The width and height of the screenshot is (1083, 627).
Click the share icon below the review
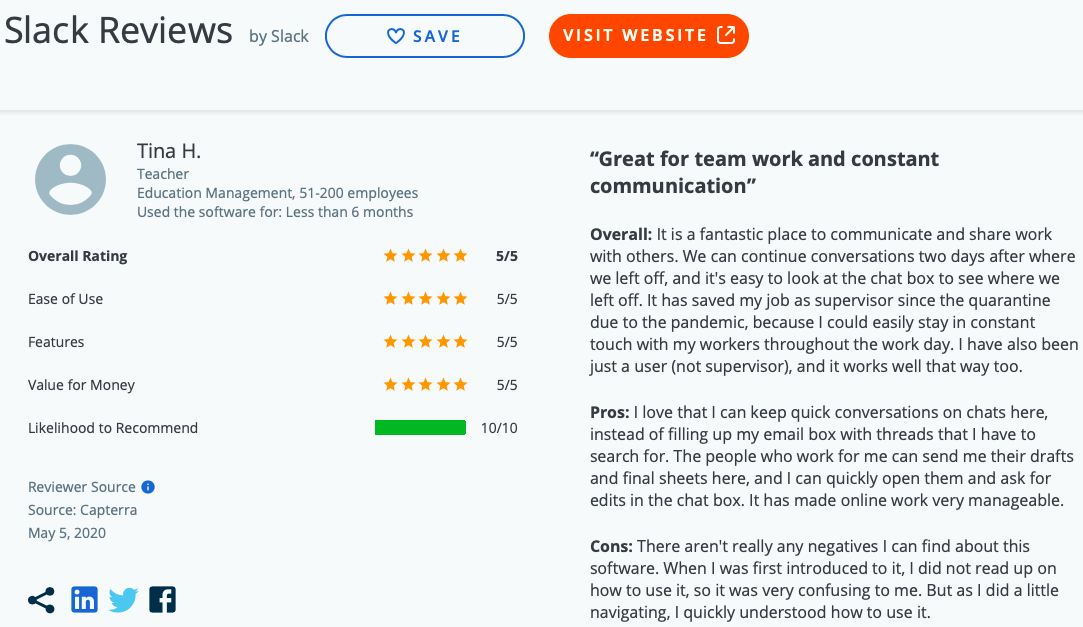41,600
